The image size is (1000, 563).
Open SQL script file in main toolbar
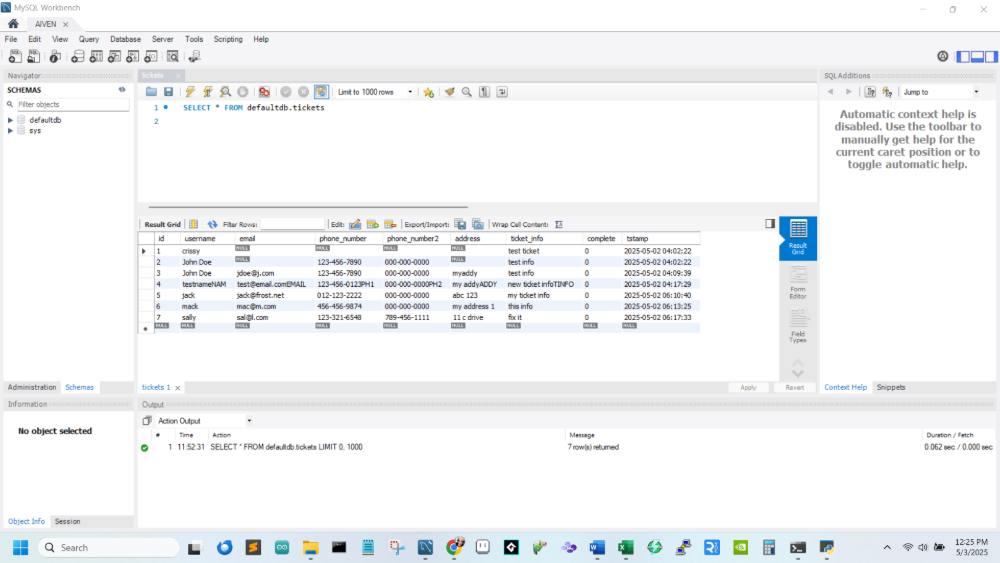[x=33, y=57]
